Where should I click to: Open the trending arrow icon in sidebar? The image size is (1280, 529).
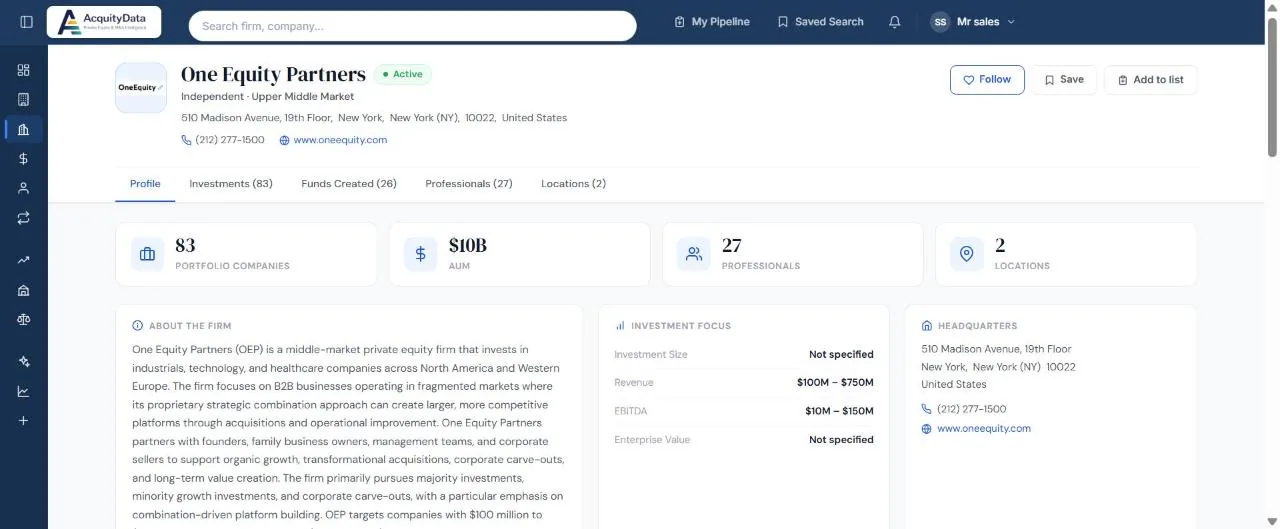(24, 260)
